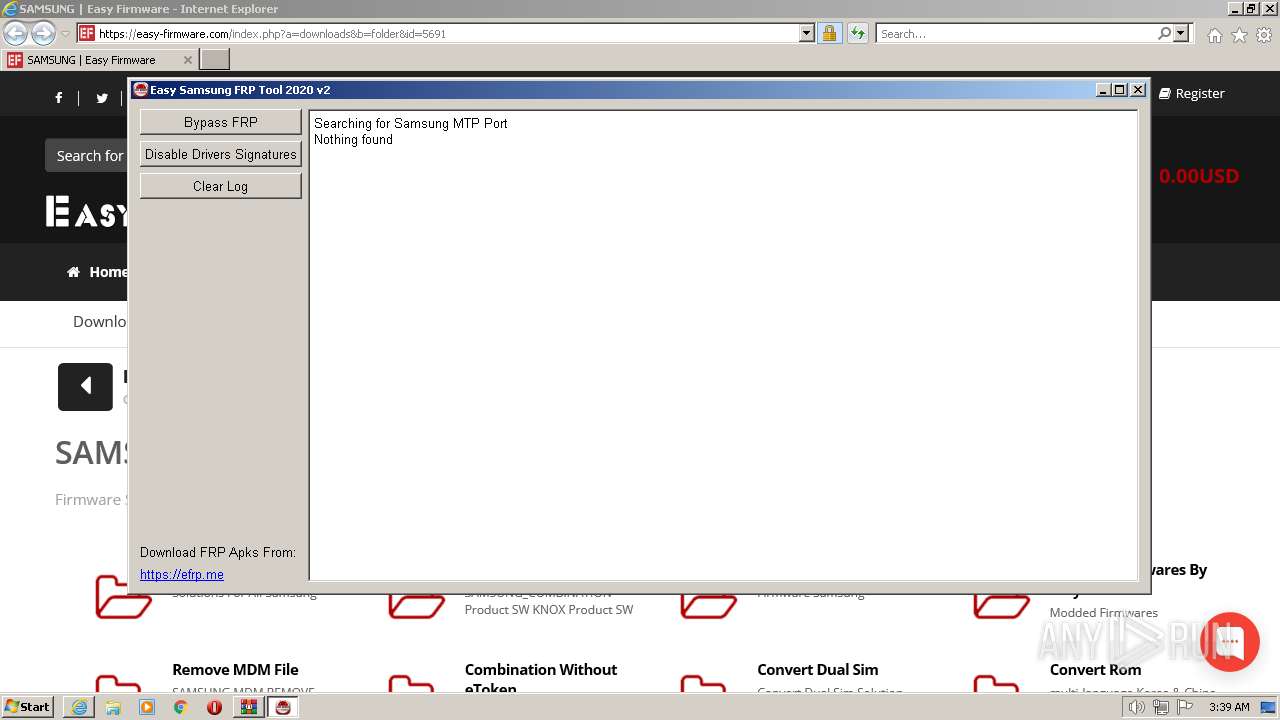Screen dimensions: 1280x720
Task: Click the search magnifier icon
Action: pos(1164,33)
